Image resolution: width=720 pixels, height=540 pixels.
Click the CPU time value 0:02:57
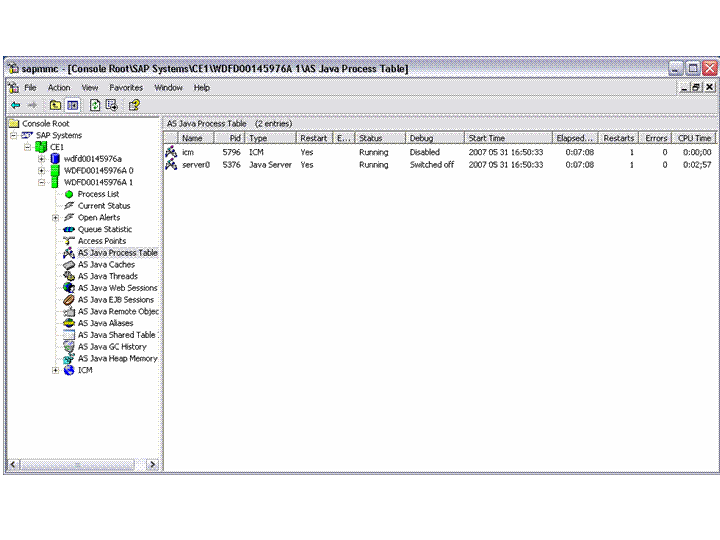(697, 164)
